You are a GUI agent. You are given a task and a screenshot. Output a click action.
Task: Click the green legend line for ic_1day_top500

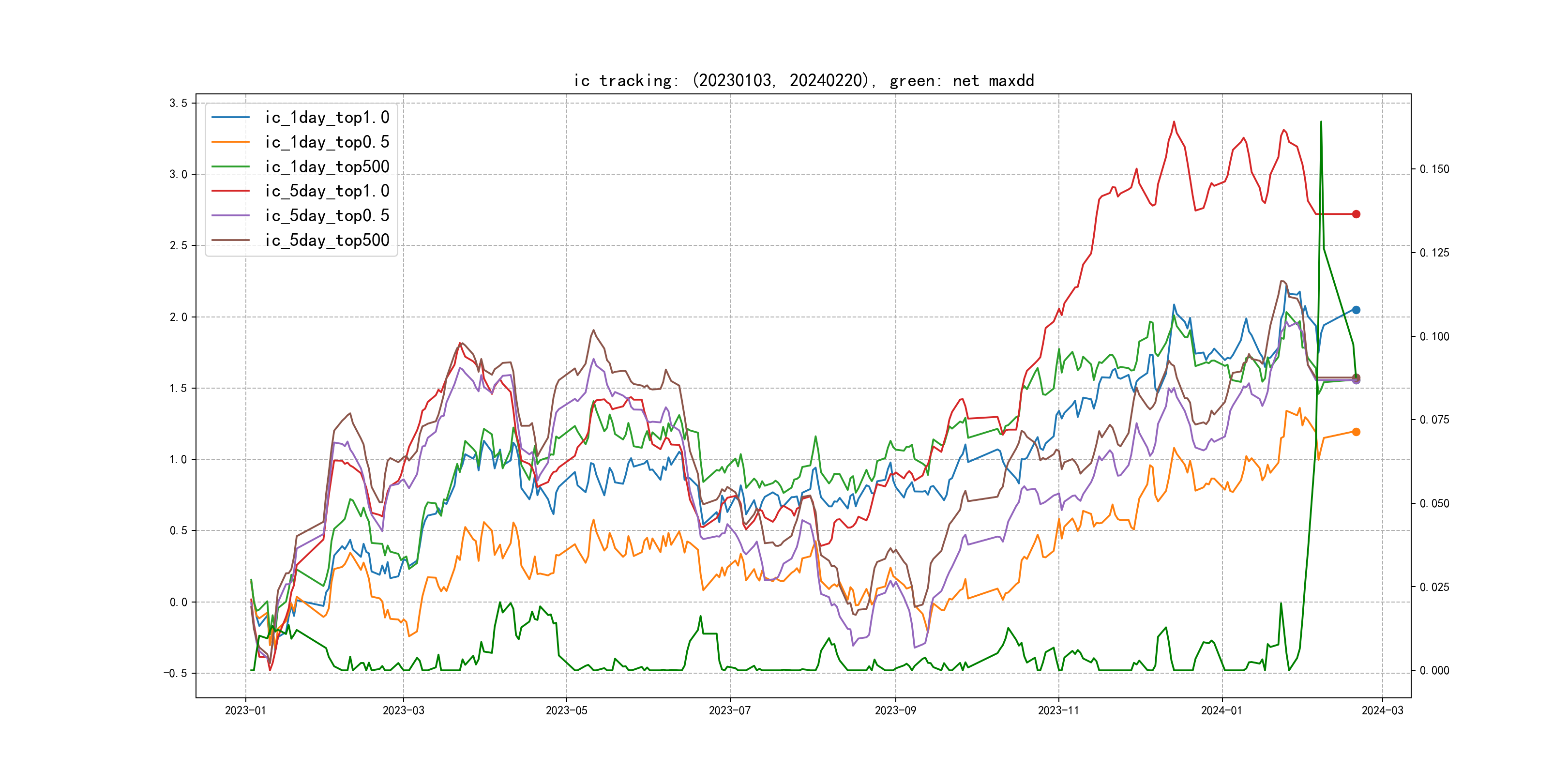coord(230,167)
